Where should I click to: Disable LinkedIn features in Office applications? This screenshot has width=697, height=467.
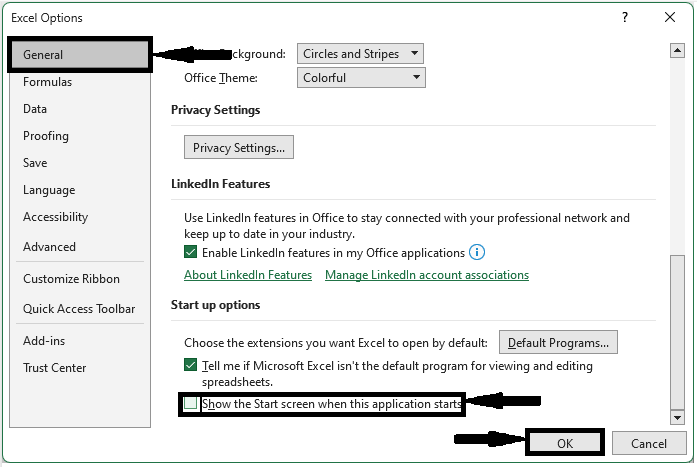point(191,253)
